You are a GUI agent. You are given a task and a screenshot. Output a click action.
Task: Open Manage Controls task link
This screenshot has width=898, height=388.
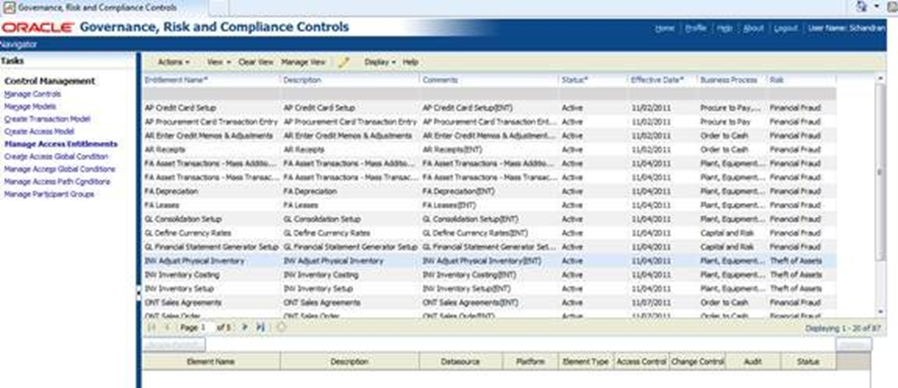tap(33, 94)
